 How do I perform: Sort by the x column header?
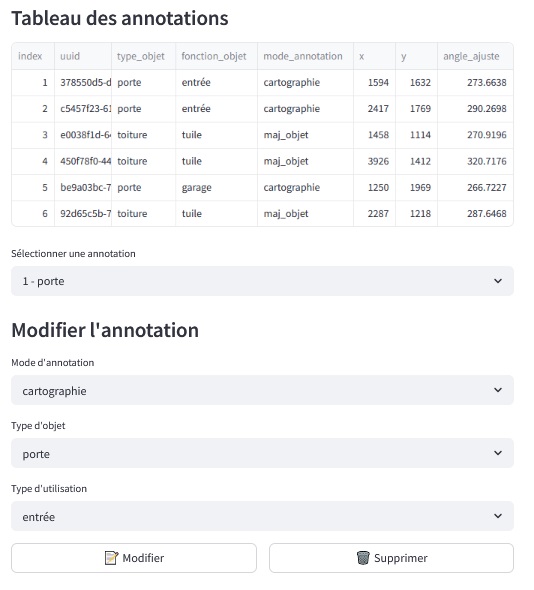pyautogui.click(x=374, y=56)
